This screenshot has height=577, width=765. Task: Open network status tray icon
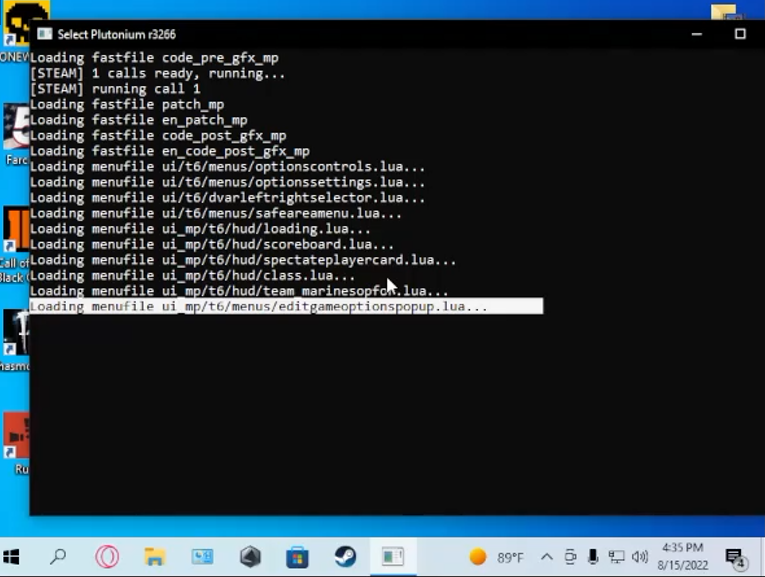pyautogui.click(x=616, y=557)
